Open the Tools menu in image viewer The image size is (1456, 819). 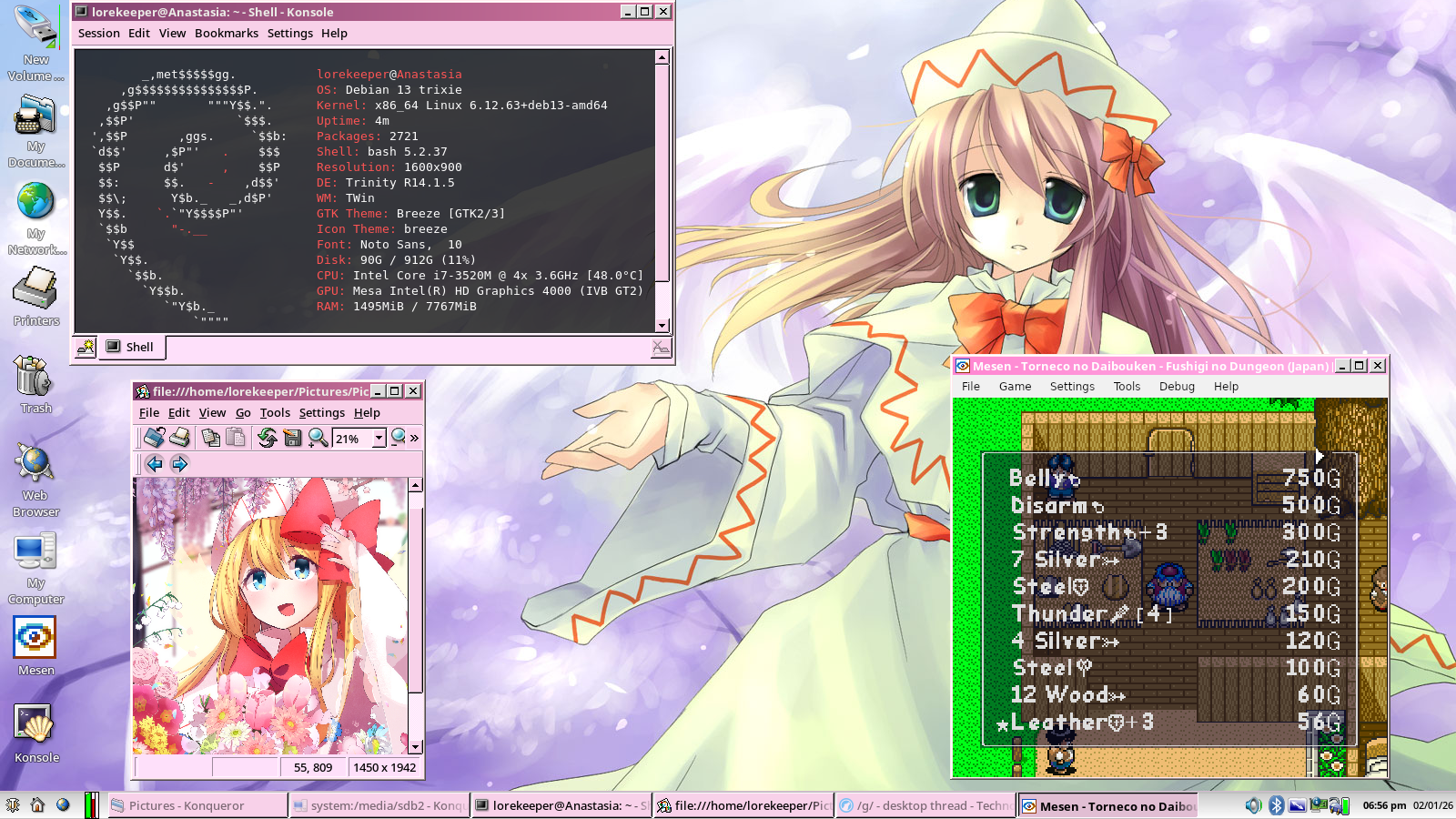tap(275, 413)
